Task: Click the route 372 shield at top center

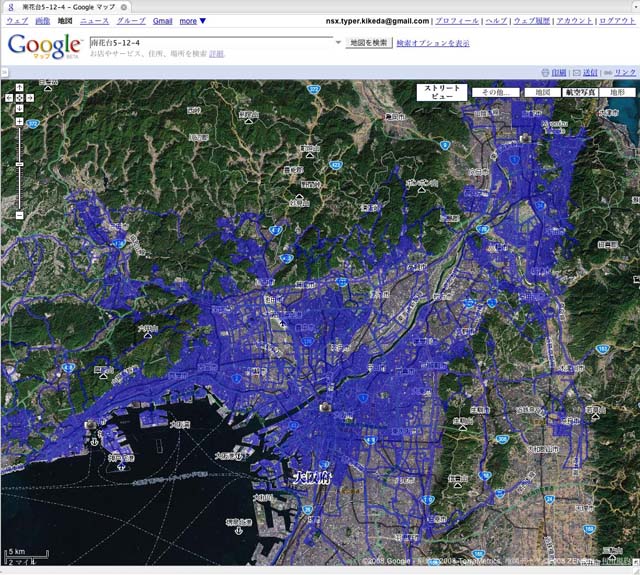Action: click(x=313, y=89)
